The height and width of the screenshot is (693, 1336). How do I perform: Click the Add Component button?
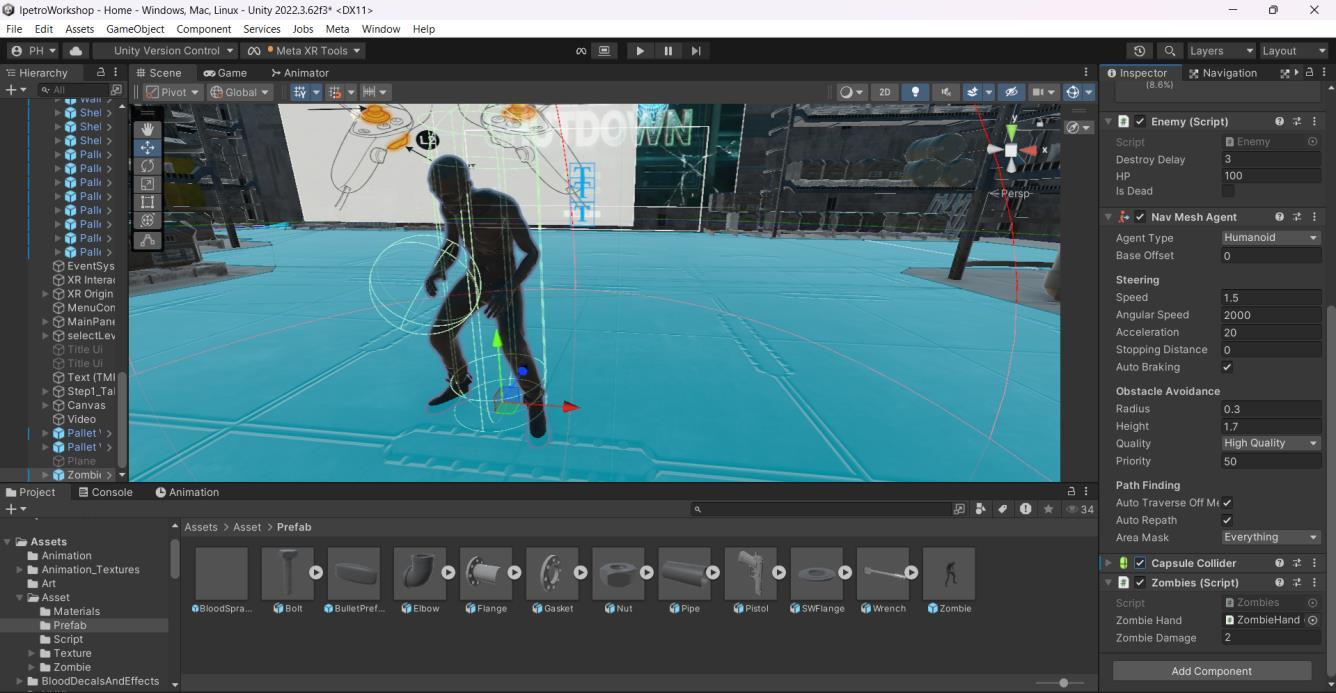coord(1211,671)
